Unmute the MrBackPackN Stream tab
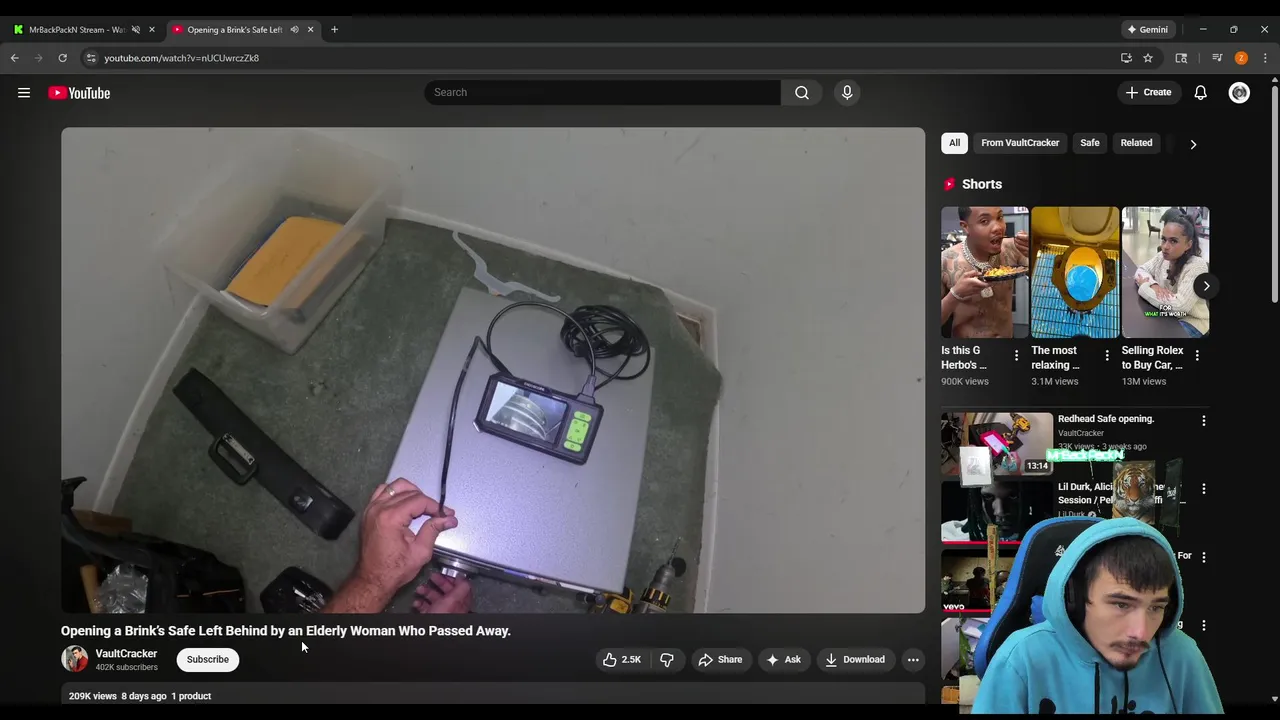Screen dimensions: 1280x720 [136, 30]
